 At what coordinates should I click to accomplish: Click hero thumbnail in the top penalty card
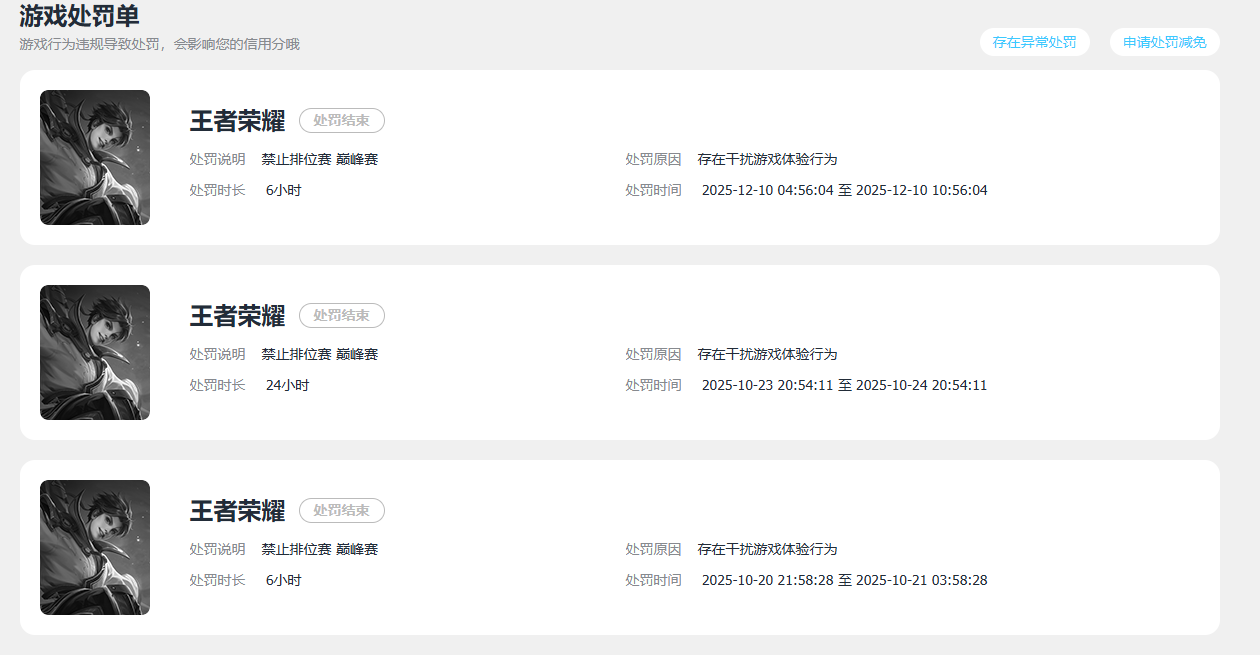click(95, 158)
